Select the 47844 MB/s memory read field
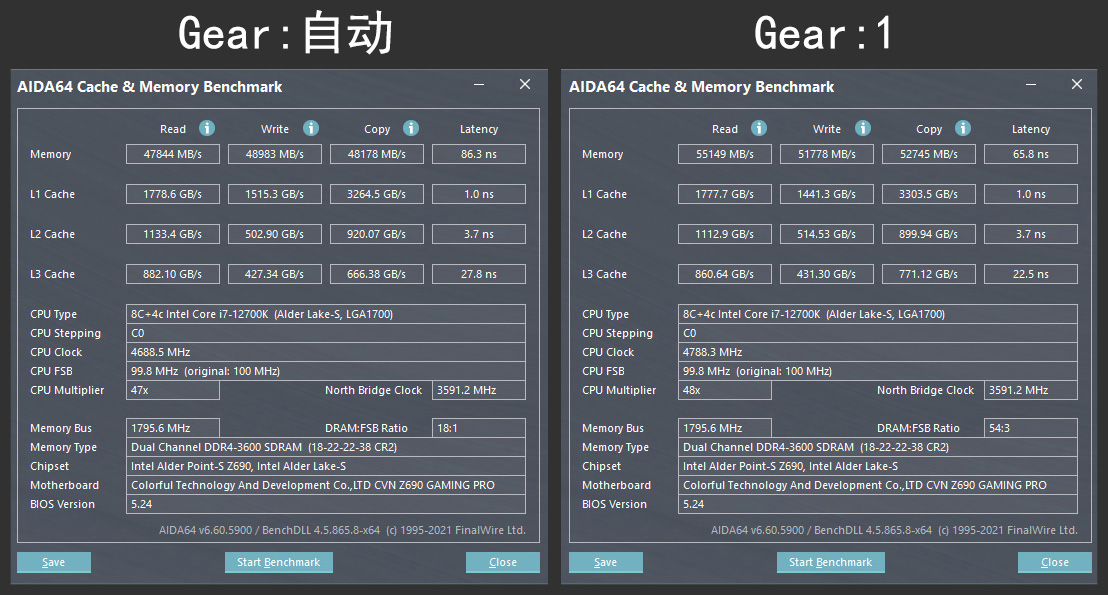 pos(173,154)
